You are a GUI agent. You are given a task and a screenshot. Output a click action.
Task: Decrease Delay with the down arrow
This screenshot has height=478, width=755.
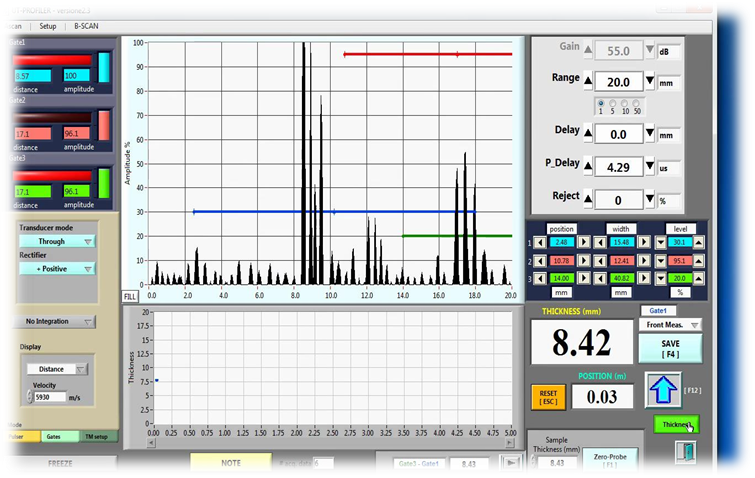coord(649,134)
